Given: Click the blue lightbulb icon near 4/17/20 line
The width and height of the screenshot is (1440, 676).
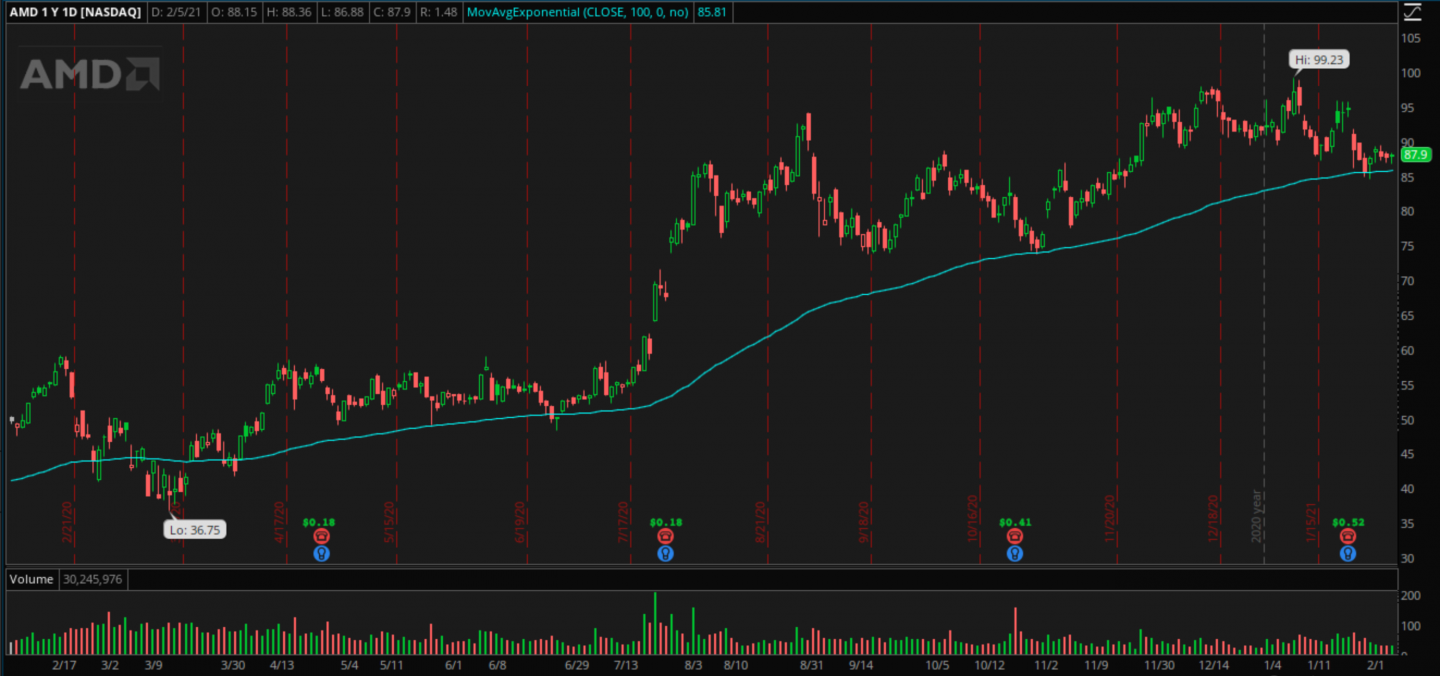Looking at the screenshot, I should 320,553.
